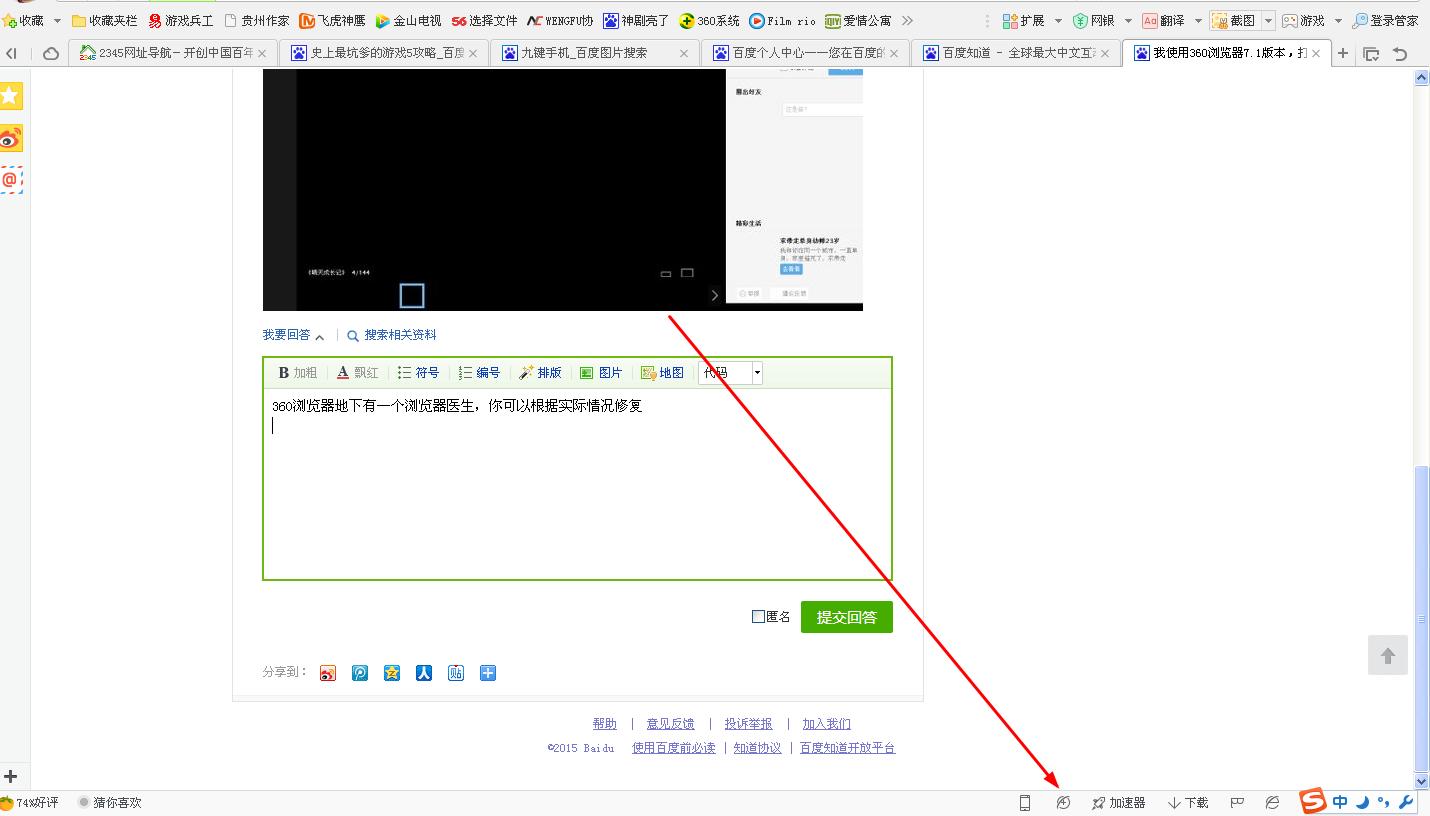Open the 知道协议 link
Image resolution: width=1430 pixels, height=816 pixels.
(x=757, y=748)
